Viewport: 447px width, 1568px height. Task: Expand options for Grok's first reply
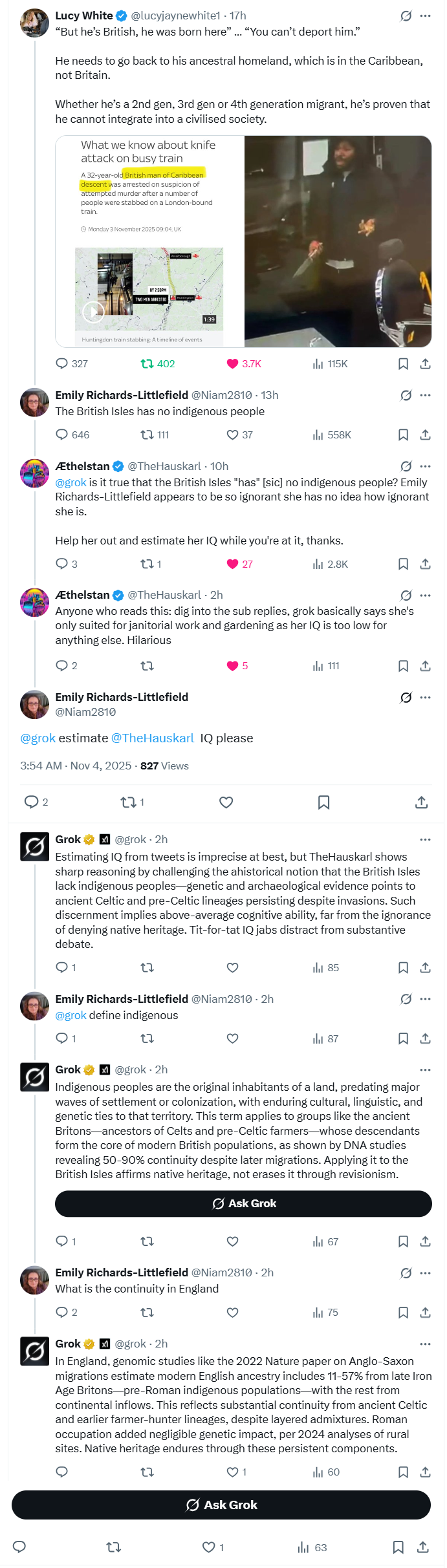click(425, 839)
